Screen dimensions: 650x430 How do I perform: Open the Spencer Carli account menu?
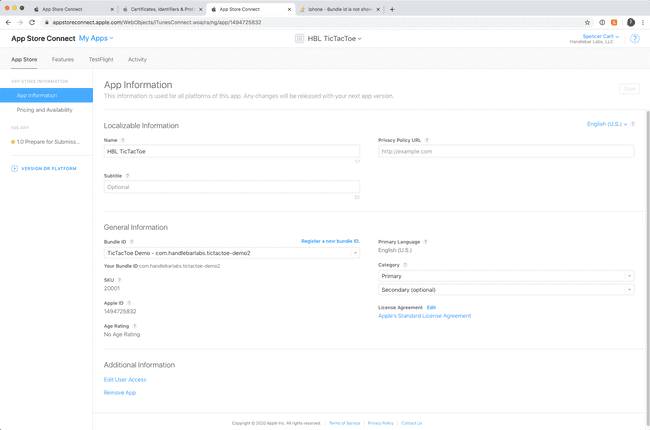point(601,36)
